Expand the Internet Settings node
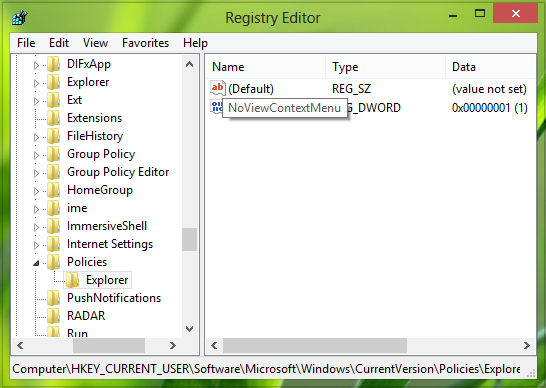The width and height of the screenshot is (546, 388). [x=36, y=245]
